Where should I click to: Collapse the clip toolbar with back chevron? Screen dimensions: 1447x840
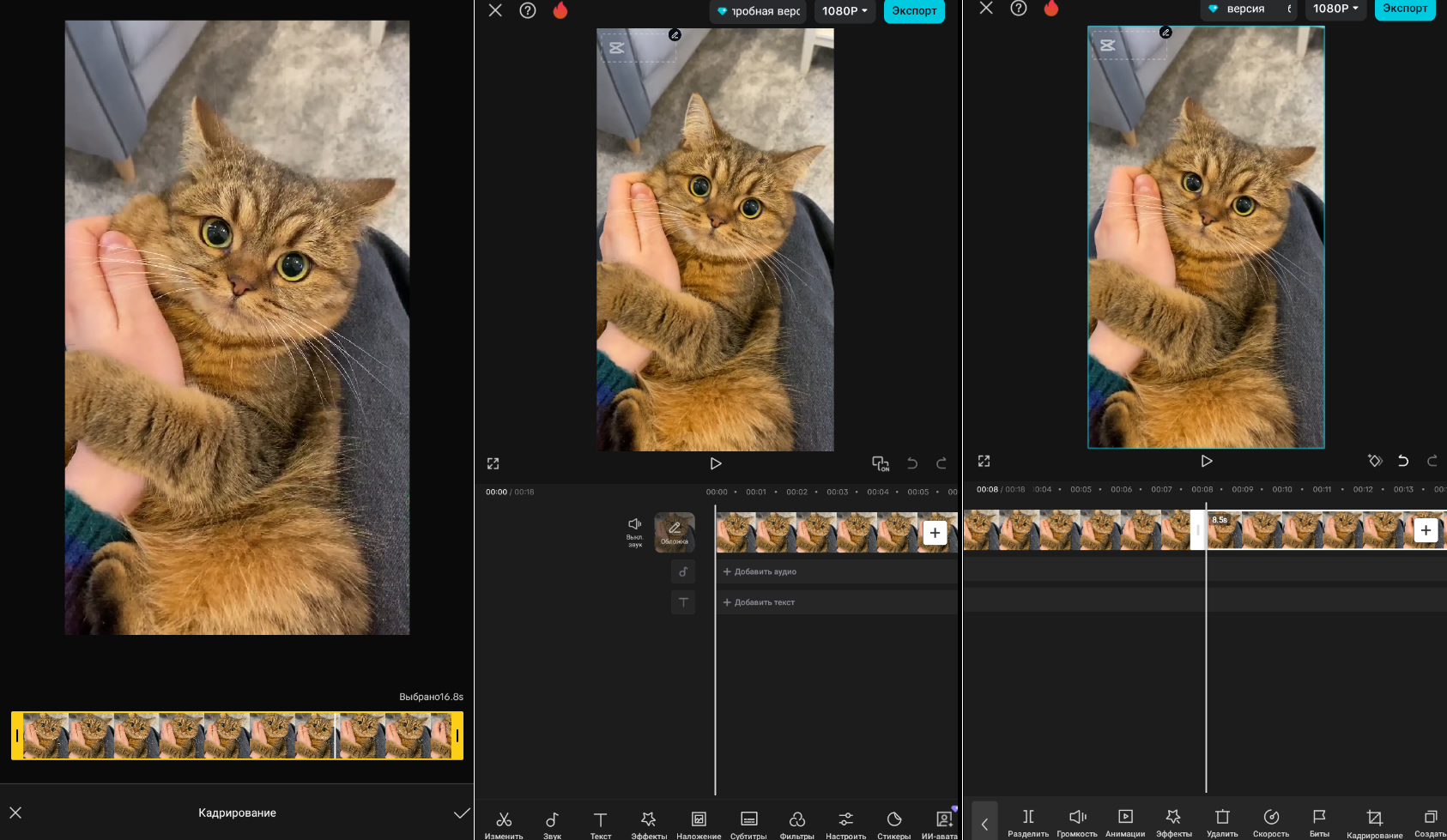[984, 824]
